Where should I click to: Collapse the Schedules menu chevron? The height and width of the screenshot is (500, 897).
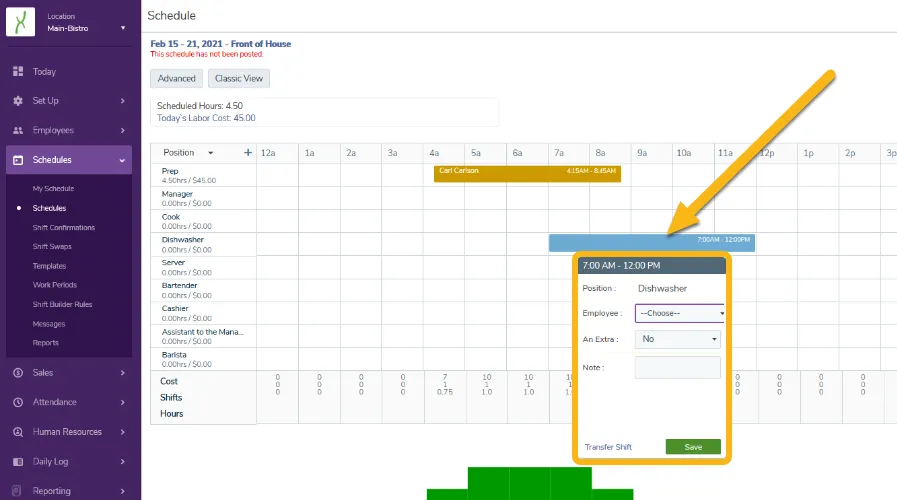122,161
